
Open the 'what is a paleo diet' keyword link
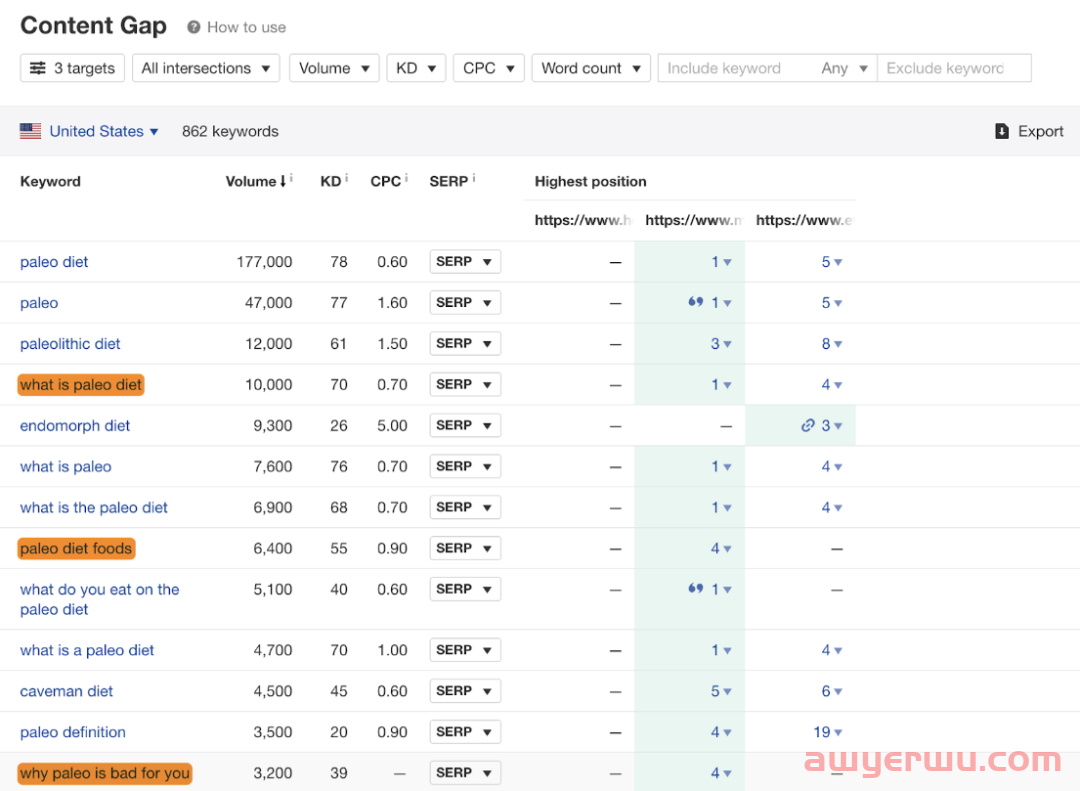pos(87,650)
